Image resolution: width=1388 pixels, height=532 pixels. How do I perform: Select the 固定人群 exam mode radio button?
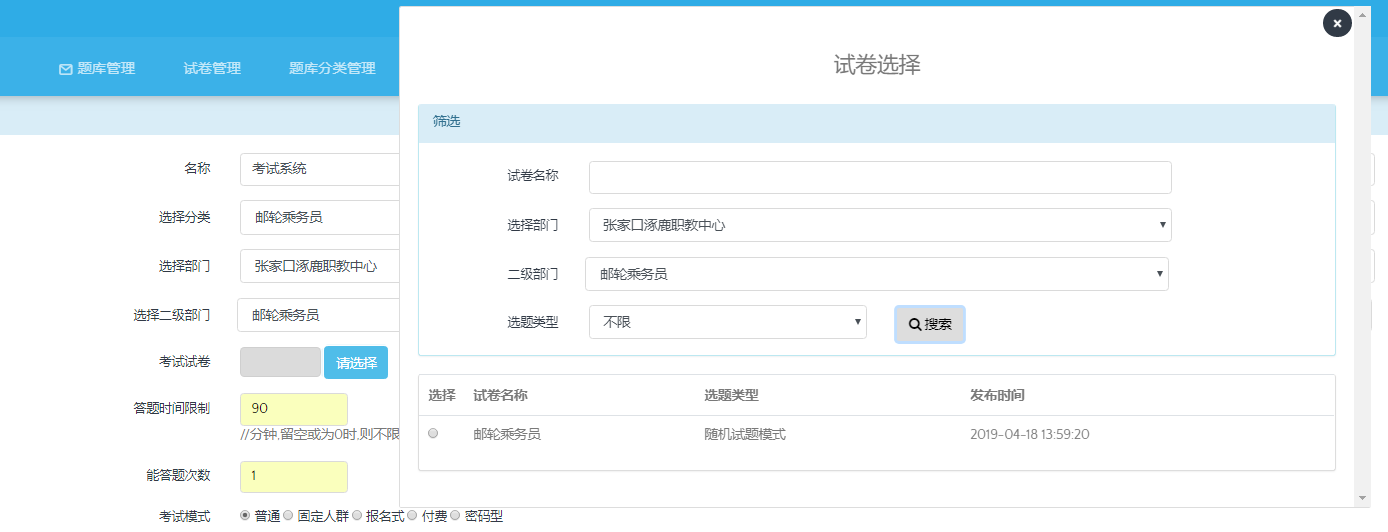288,516
